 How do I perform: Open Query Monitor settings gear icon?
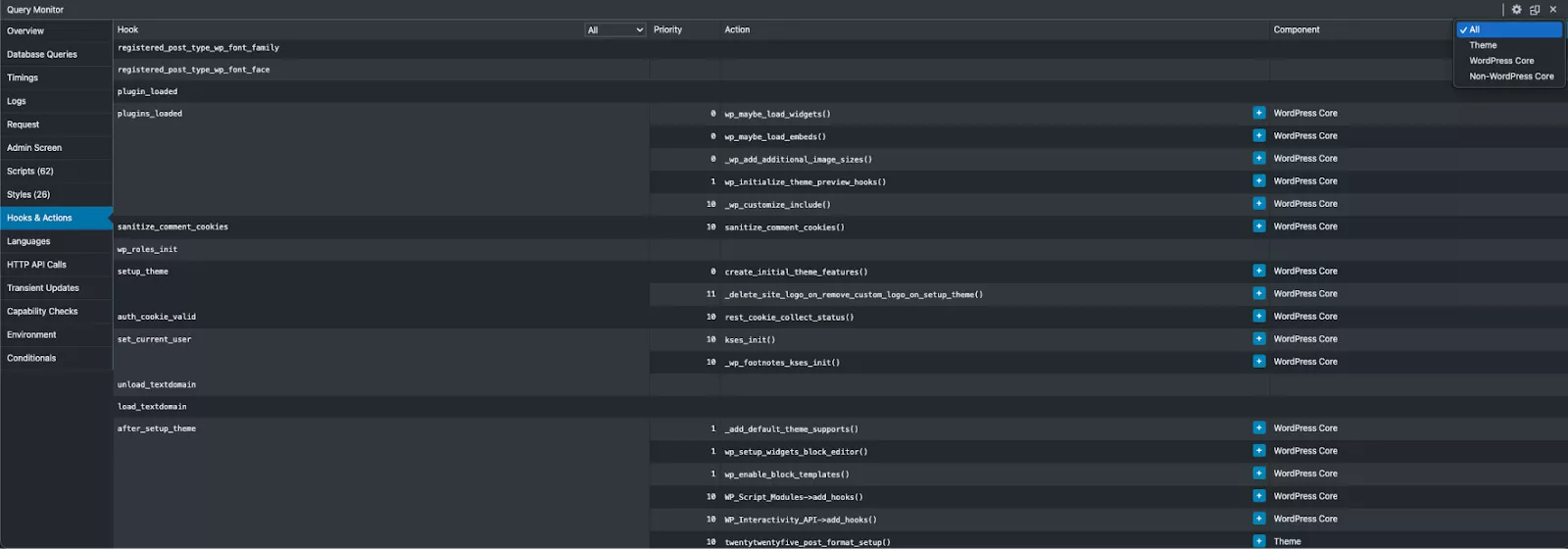[x=1516, y=10]
